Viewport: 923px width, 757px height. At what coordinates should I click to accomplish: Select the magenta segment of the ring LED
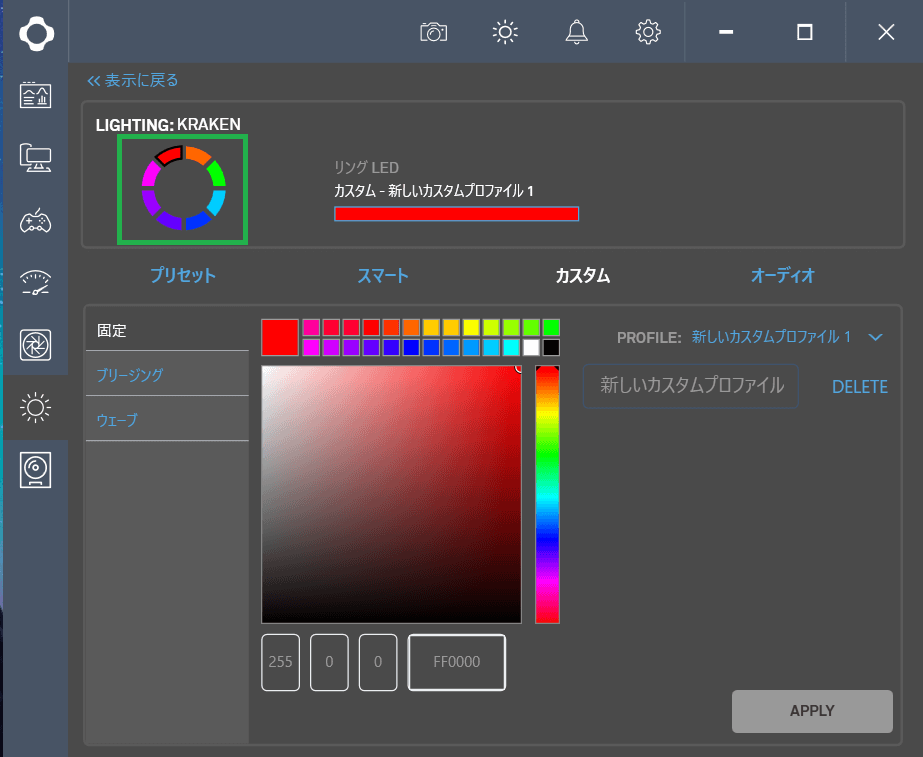151,174
